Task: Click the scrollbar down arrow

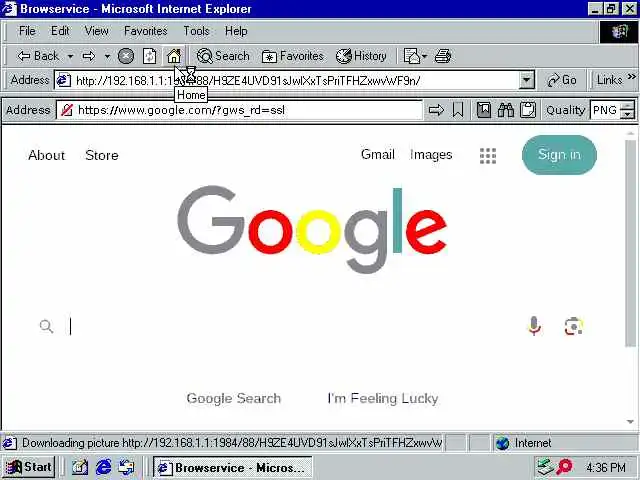Action: (631, 421)
